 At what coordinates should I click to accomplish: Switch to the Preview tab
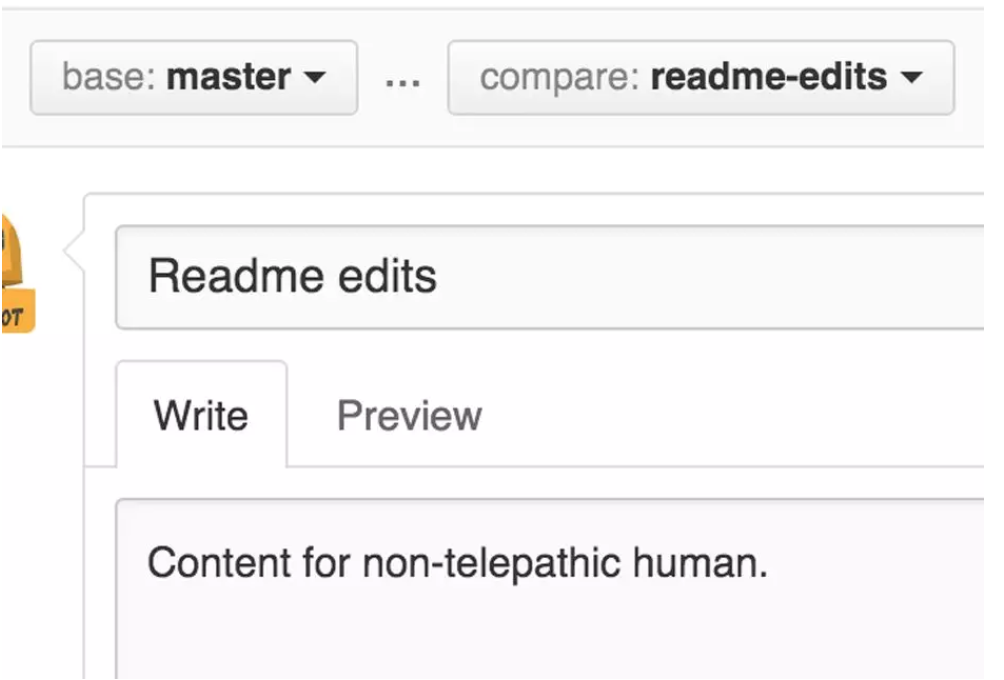pos(409,415)
